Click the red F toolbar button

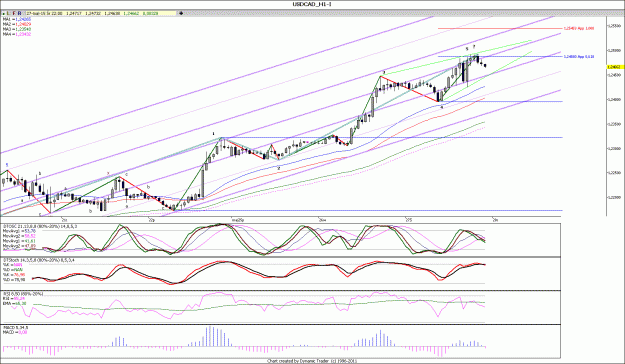(14, 13)
